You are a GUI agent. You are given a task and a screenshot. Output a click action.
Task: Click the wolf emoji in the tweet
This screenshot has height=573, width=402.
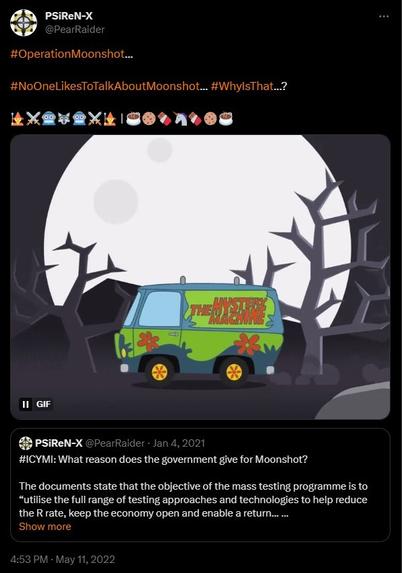(x=64, y=119)
